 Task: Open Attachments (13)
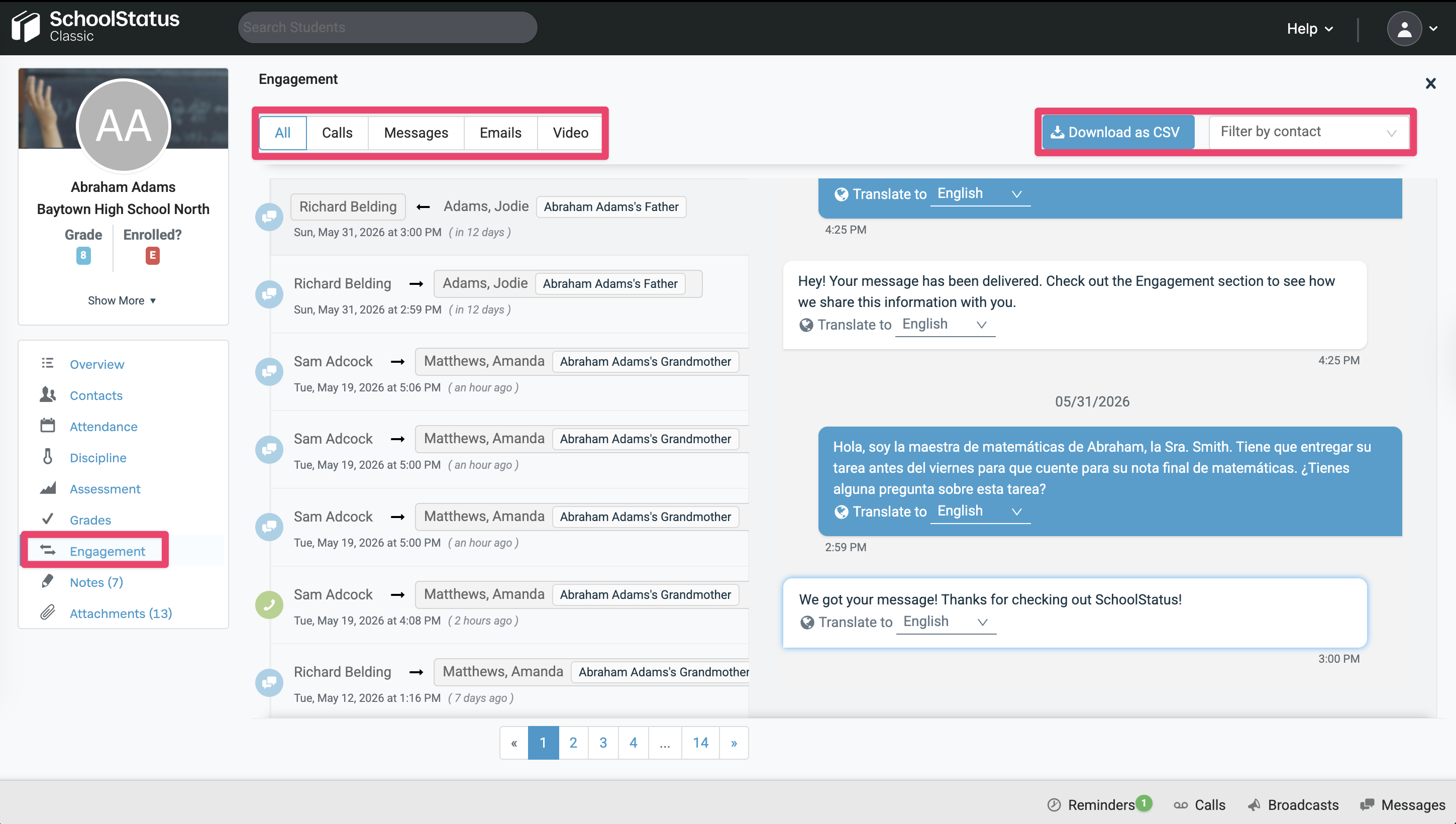click(121, 613)
